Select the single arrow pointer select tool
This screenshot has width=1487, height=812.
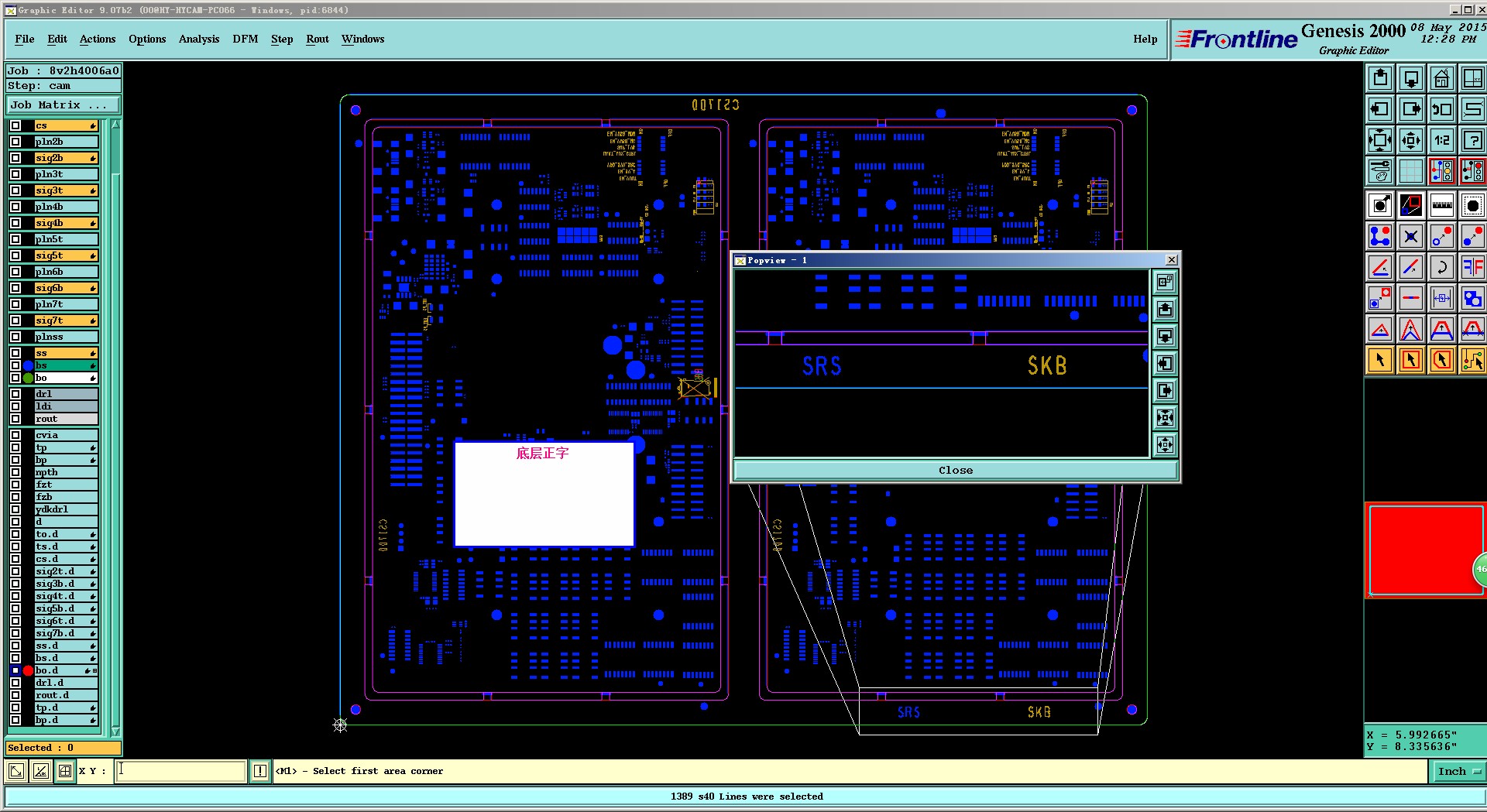(1380, 361)
